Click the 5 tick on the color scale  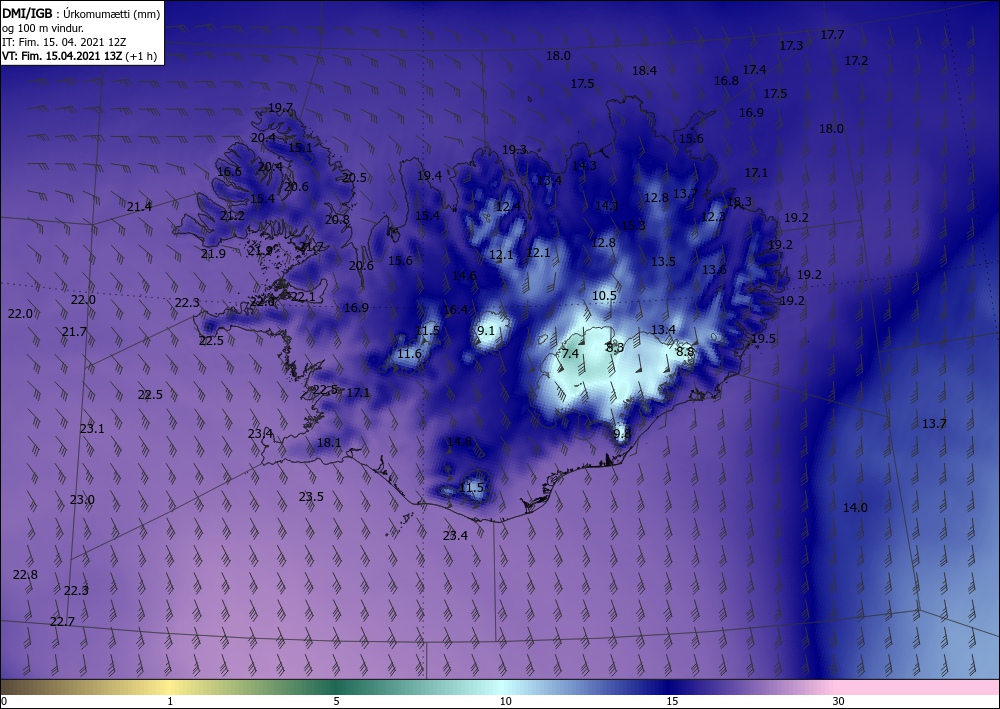tap(336, 702)
